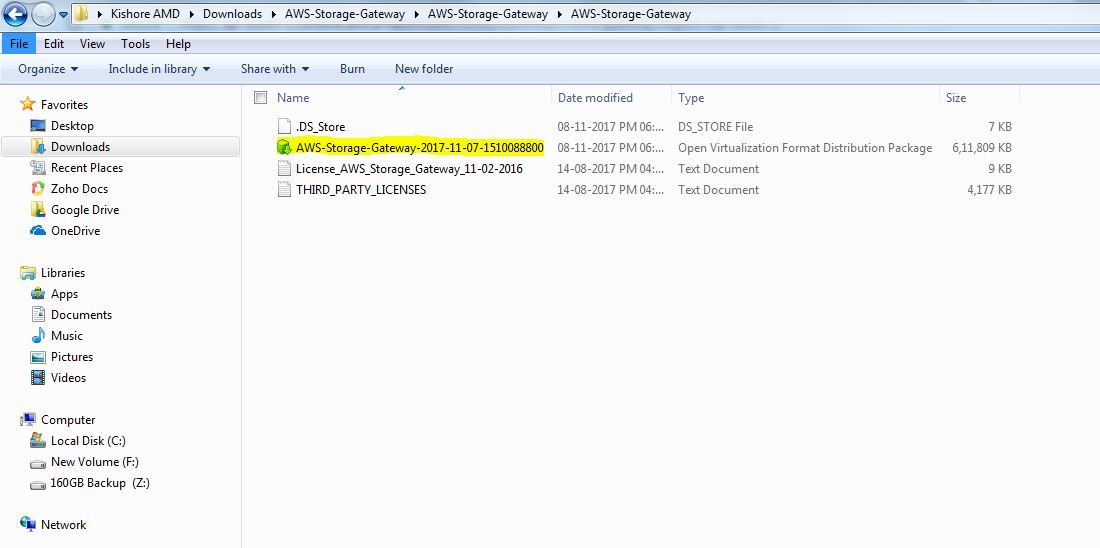Select Local Disk (C:) drive icon
The width and height of the screenshot is (1100, 548).
38,441
